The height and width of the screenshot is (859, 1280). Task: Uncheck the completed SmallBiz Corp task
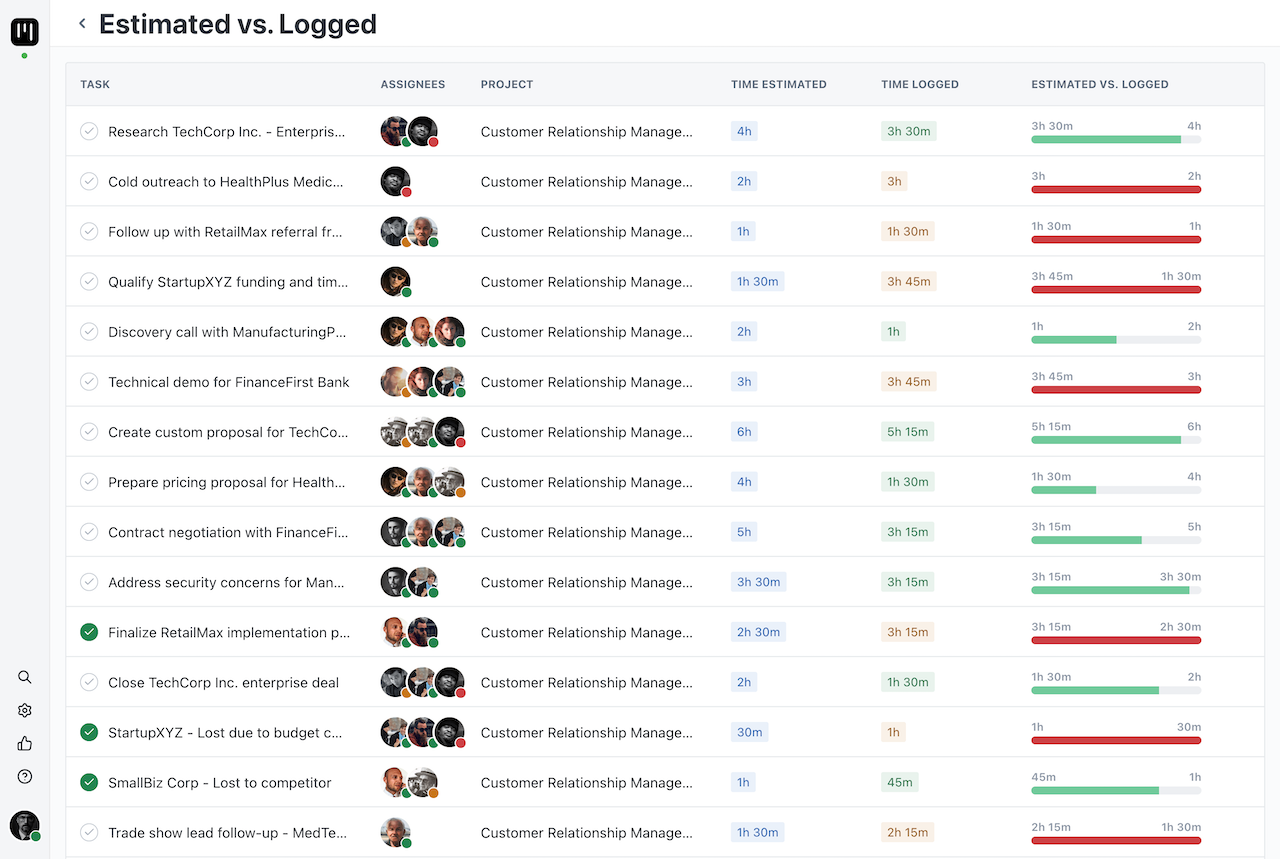point(89,782)
